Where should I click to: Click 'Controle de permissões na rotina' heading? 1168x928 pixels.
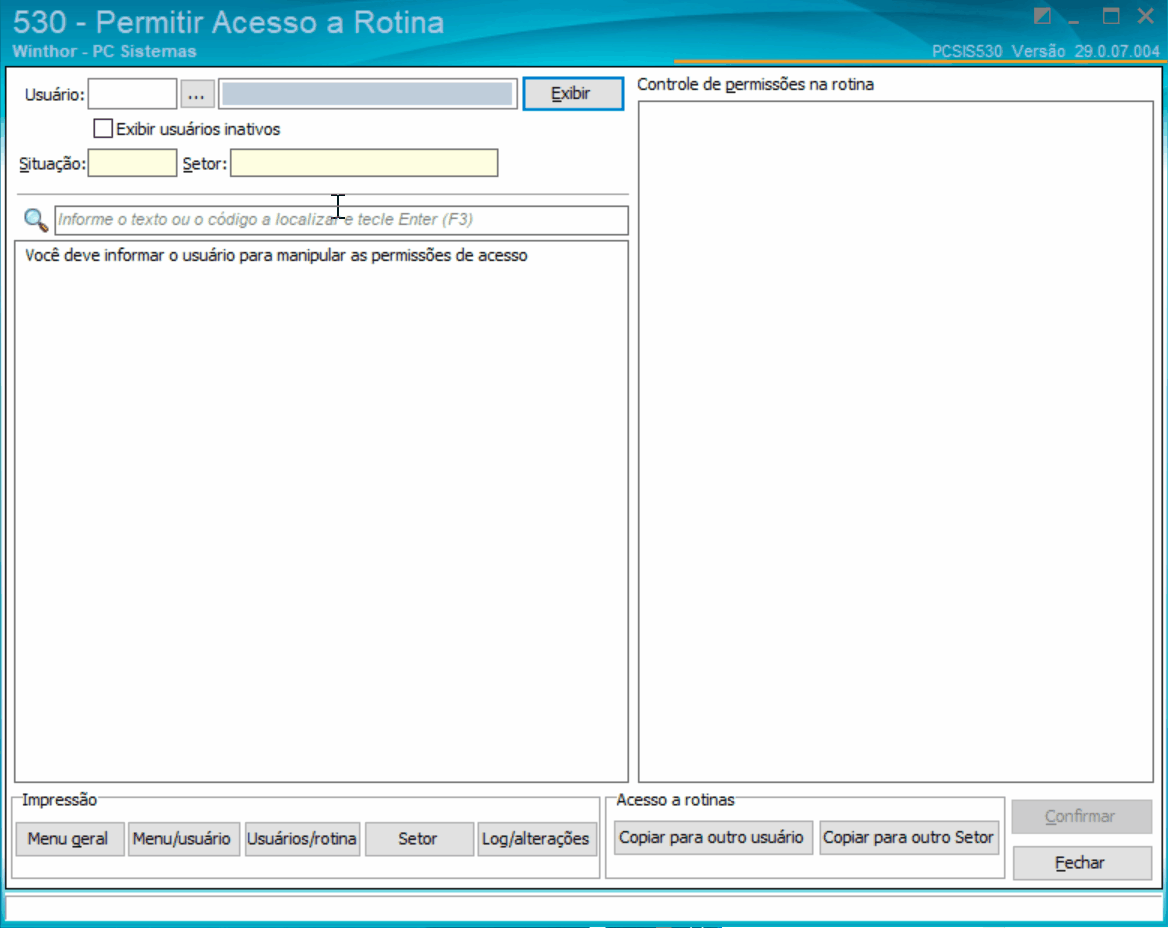pos(755,85)
